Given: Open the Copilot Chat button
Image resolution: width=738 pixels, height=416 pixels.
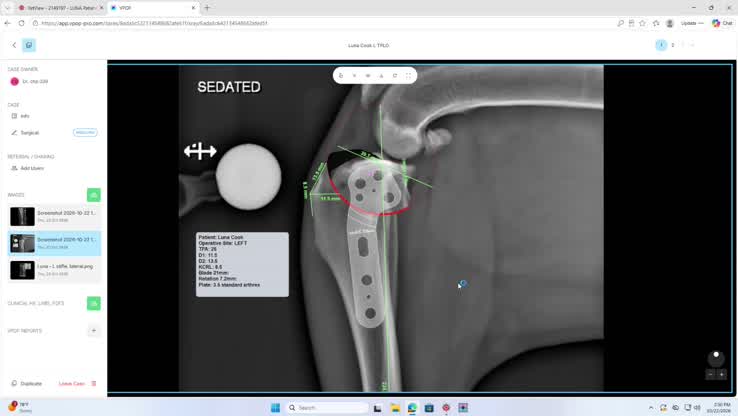Looking at the screenshot, I should tap(722, 23).
